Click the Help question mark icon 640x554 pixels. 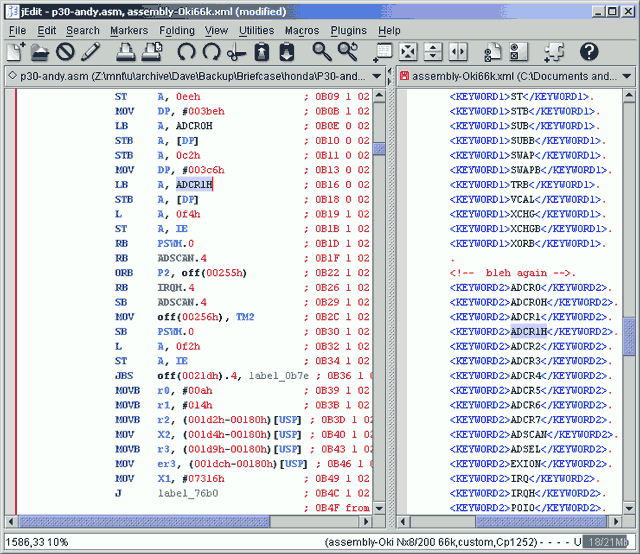pos(589,52)
